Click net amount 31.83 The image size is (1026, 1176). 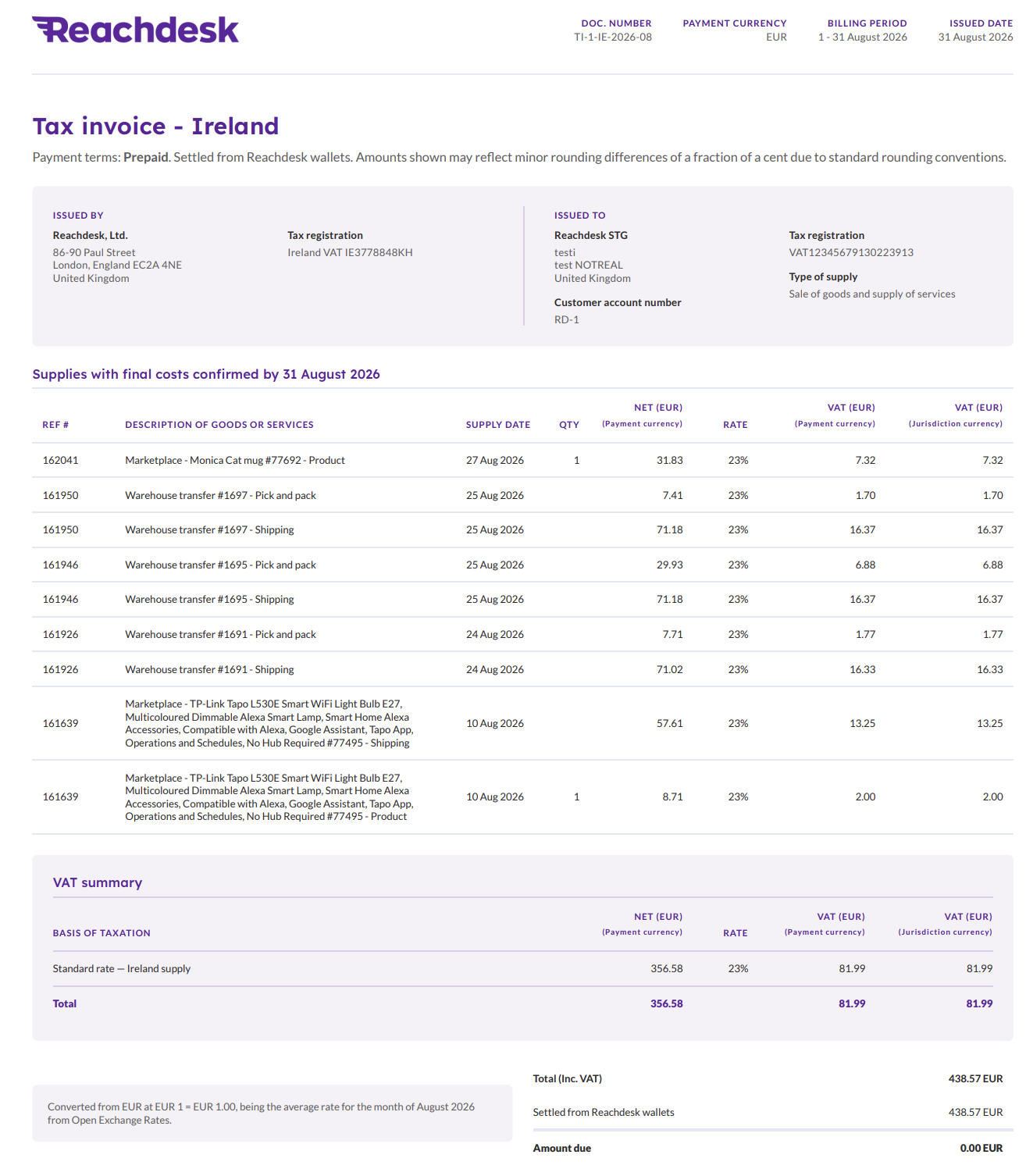click(x=670, y=460)
